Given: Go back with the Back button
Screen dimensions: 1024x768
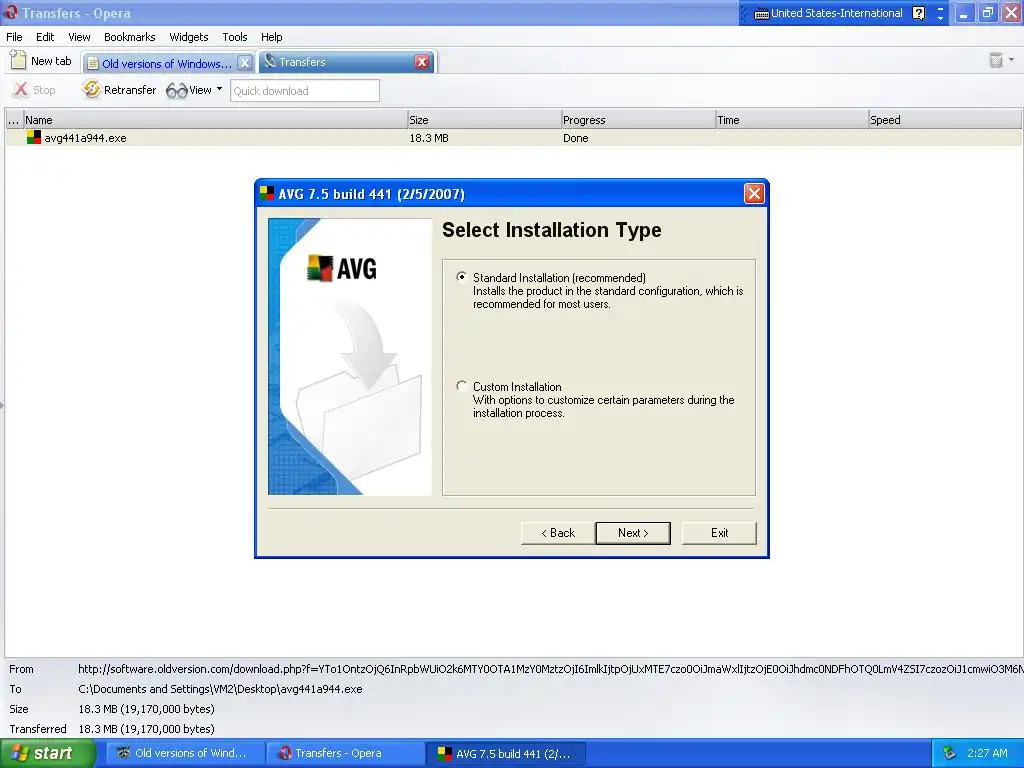Looking at the screenshot, I should [x=558, y=533].
